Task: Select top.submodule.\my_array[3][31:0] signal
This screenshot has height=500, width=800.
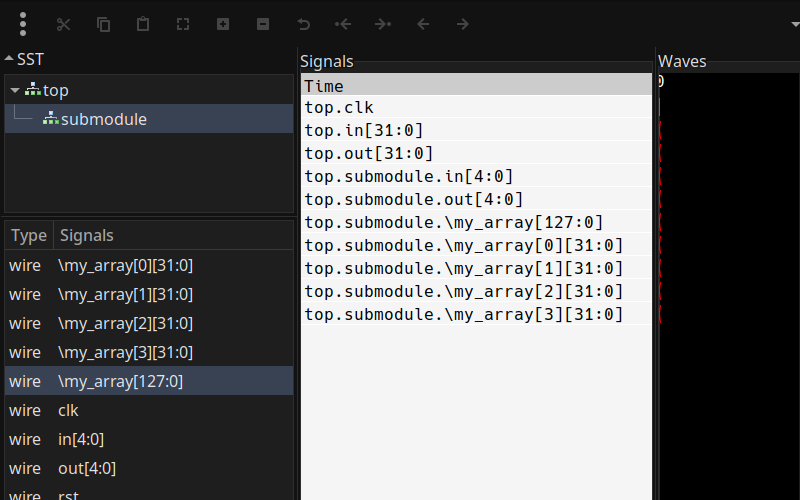Action: pyautogui.click(x=477, y=314)
